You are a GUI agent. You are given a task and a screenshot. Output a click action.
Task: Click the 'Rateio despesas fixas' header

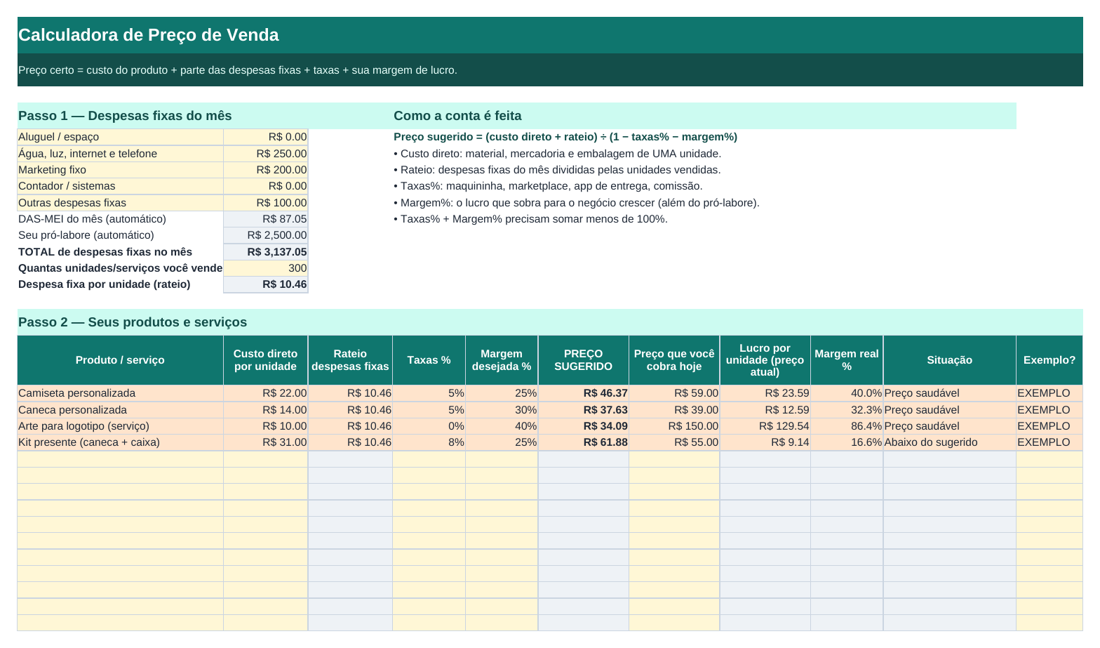coord(350,360)
